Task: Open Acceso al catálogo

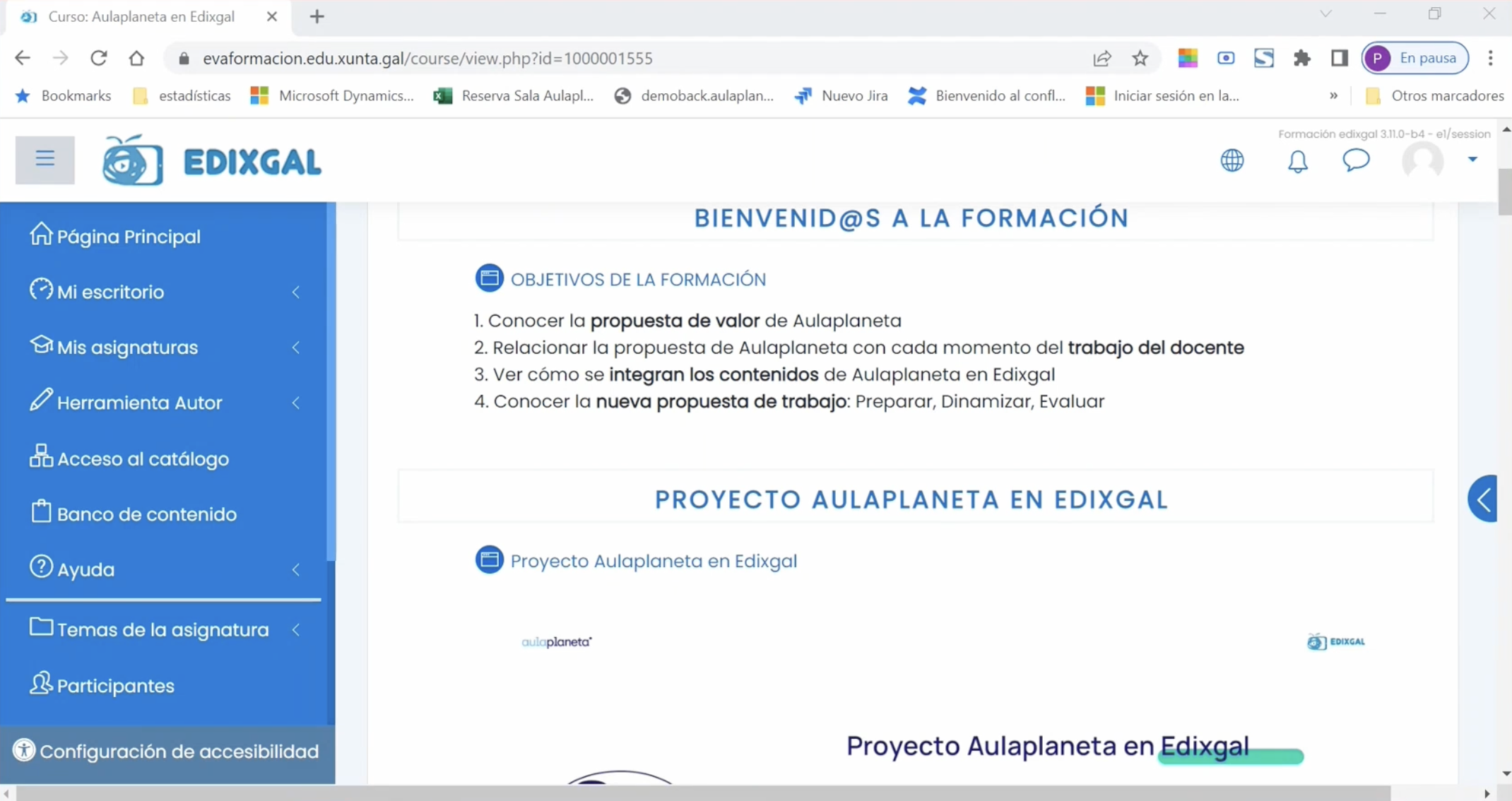Action: (143, 459)
